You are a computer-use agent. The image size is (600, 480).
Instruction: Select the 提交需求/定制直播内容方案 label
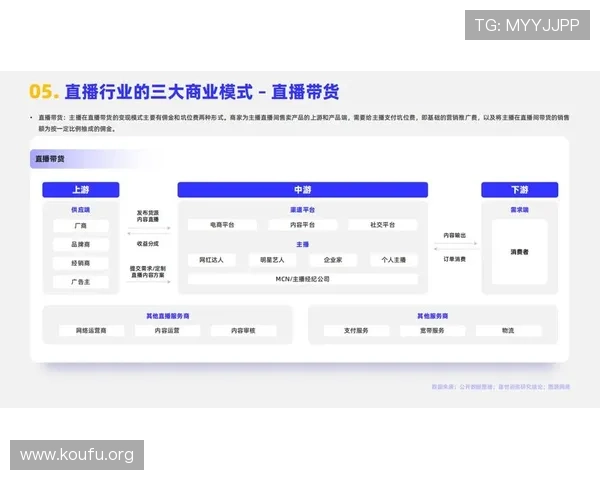point(148,272)
